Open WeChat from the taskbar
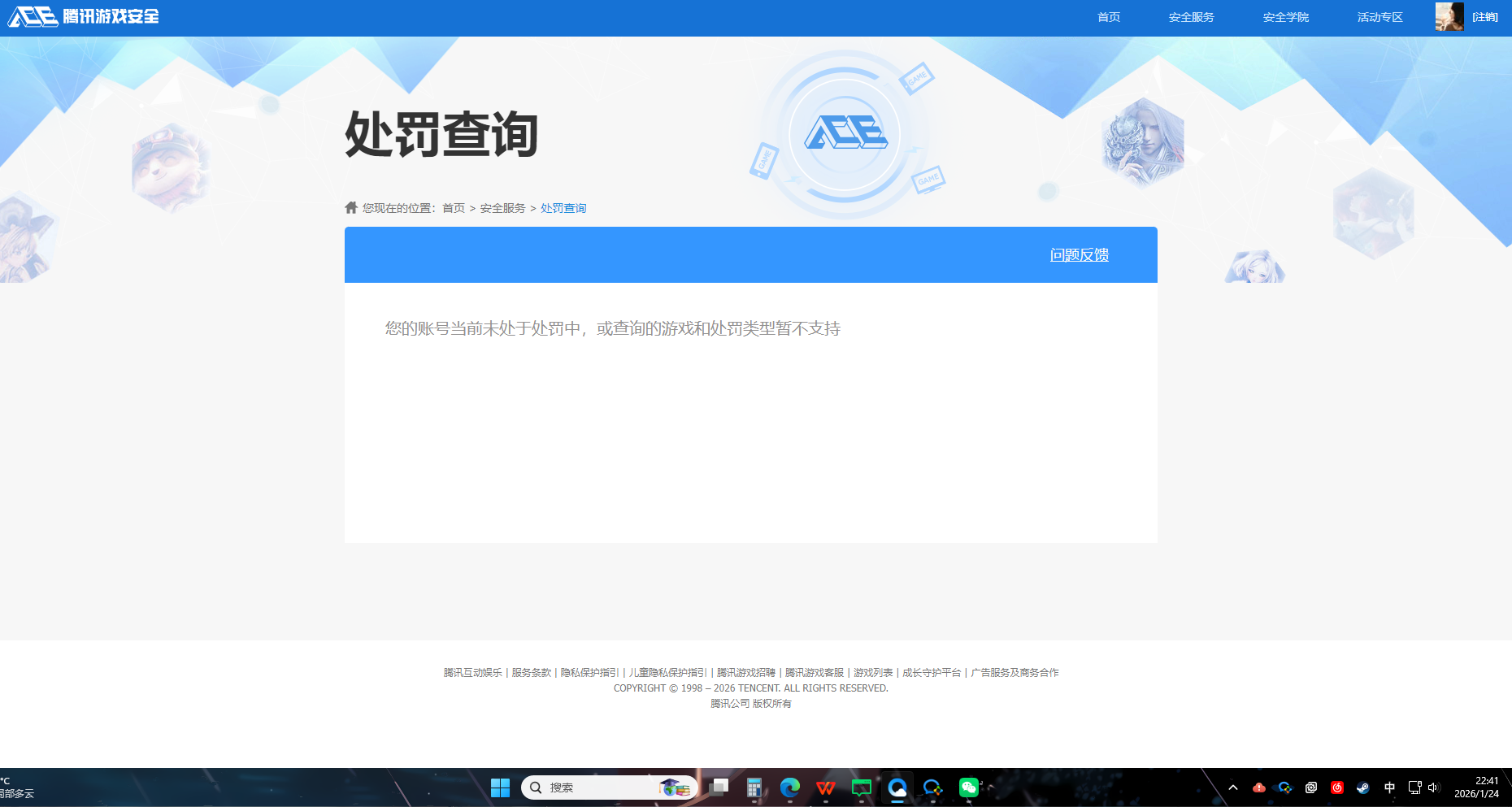The image size is (1512, 807). coord(968,787)
